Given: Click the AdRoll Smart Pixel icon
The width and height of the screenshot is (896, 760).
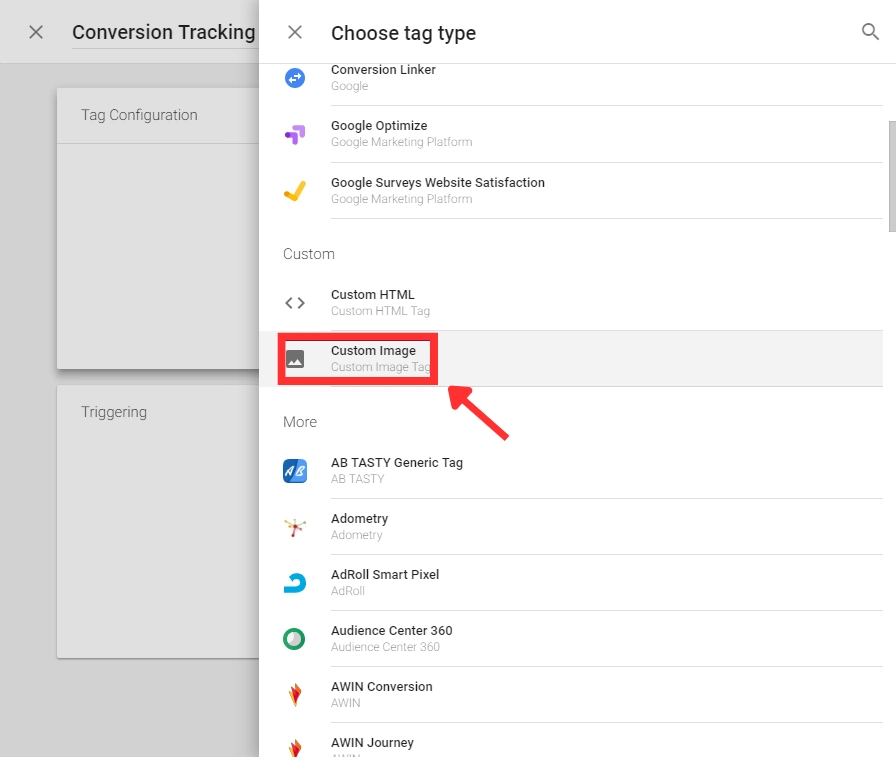Looking at the screenshot, I should [295, 583].
